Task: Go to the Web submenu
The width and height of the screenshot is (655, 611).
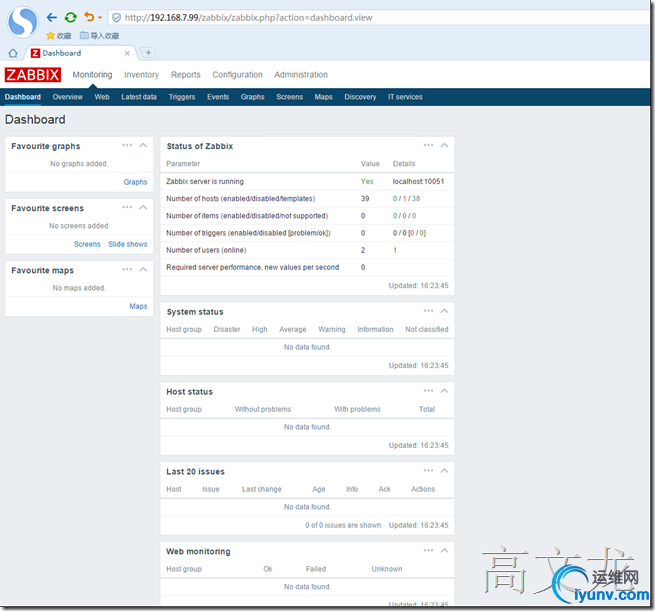Action: click(102, 97)
